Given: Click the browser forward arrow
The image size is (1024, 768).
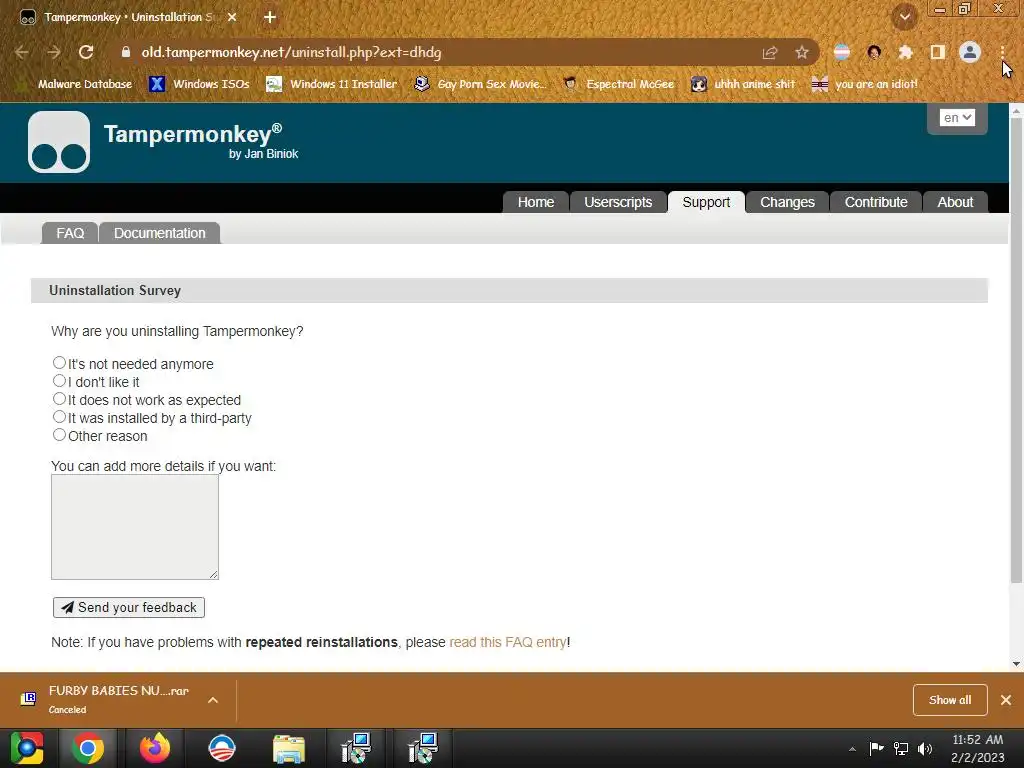Looking at the screenshot, I should (54, 52).
